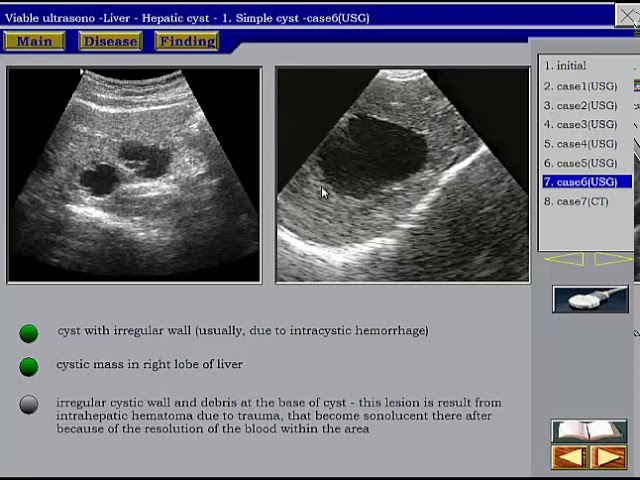The image size is (640, 480).
Task: Select '5. case4(USG)' in the list
Action: click(580, 144)
